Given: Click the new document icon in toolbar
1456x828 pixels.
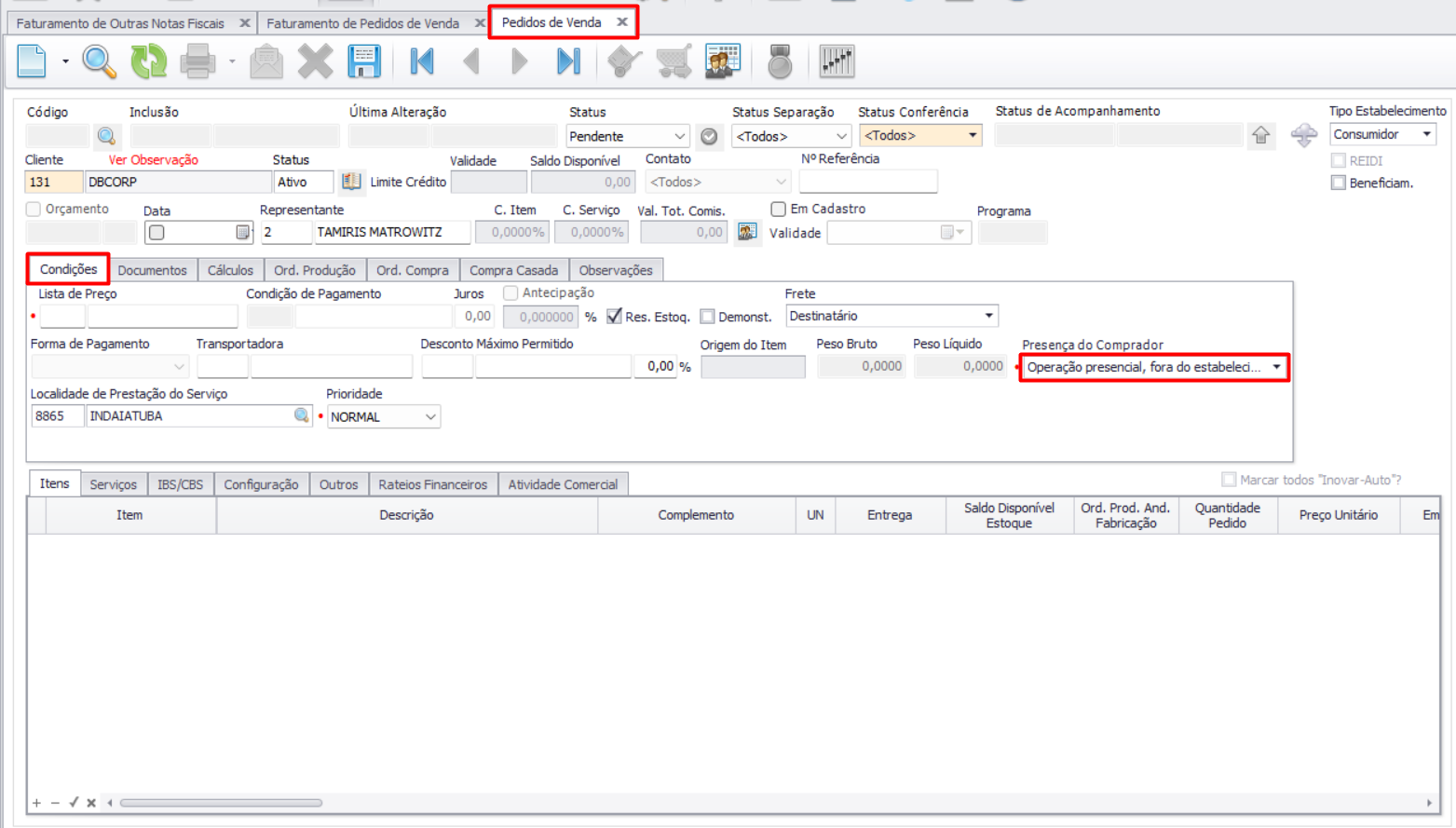Looking at the screenshot, I should click(32, 61).
